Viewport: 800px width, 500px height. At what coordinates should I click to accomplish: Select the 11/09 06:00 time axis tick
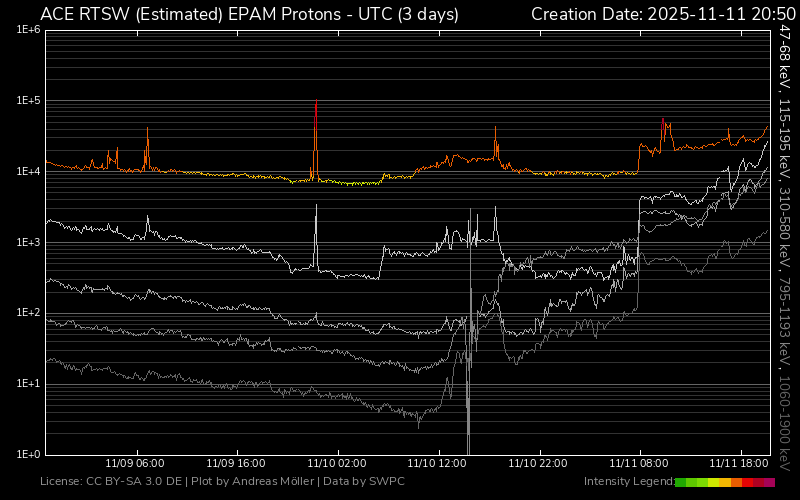[135, 464]
